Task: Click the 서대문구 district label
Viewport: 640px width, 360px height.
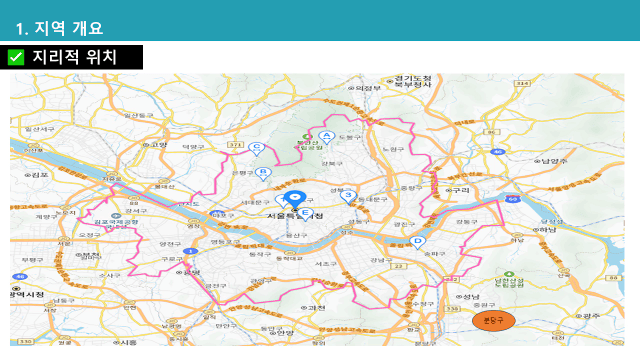Action: pyautogui.click(x=255, y=202)
